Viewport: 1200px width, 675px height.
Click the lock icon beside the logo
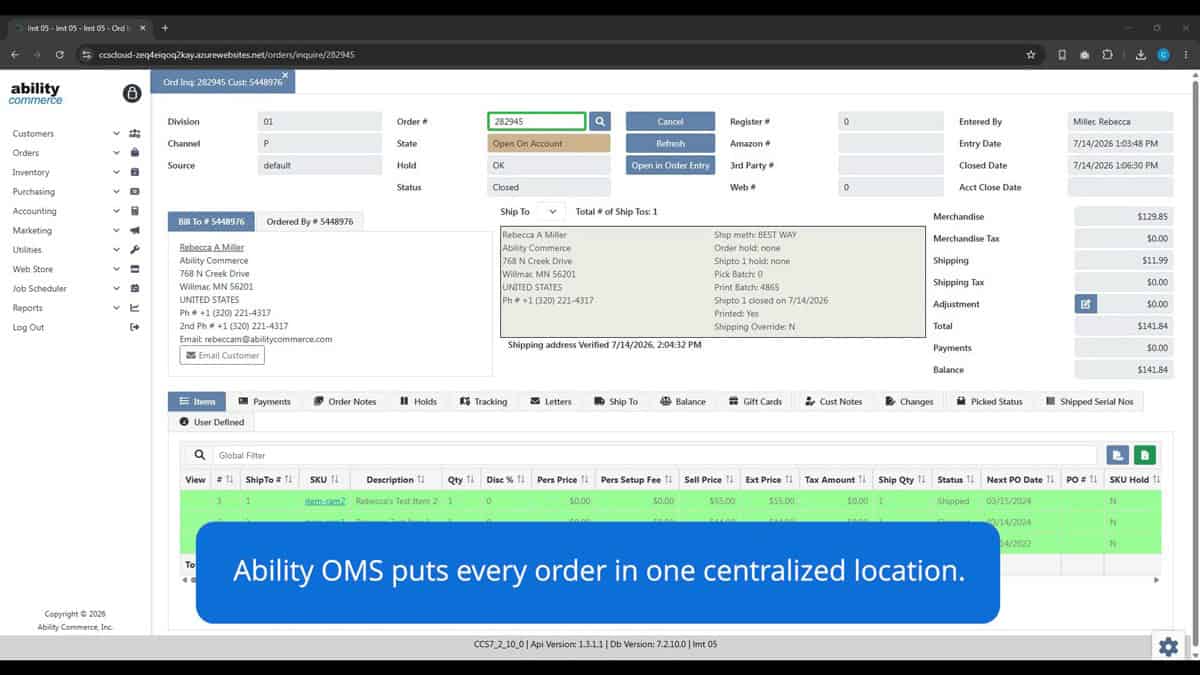[132, 93]
